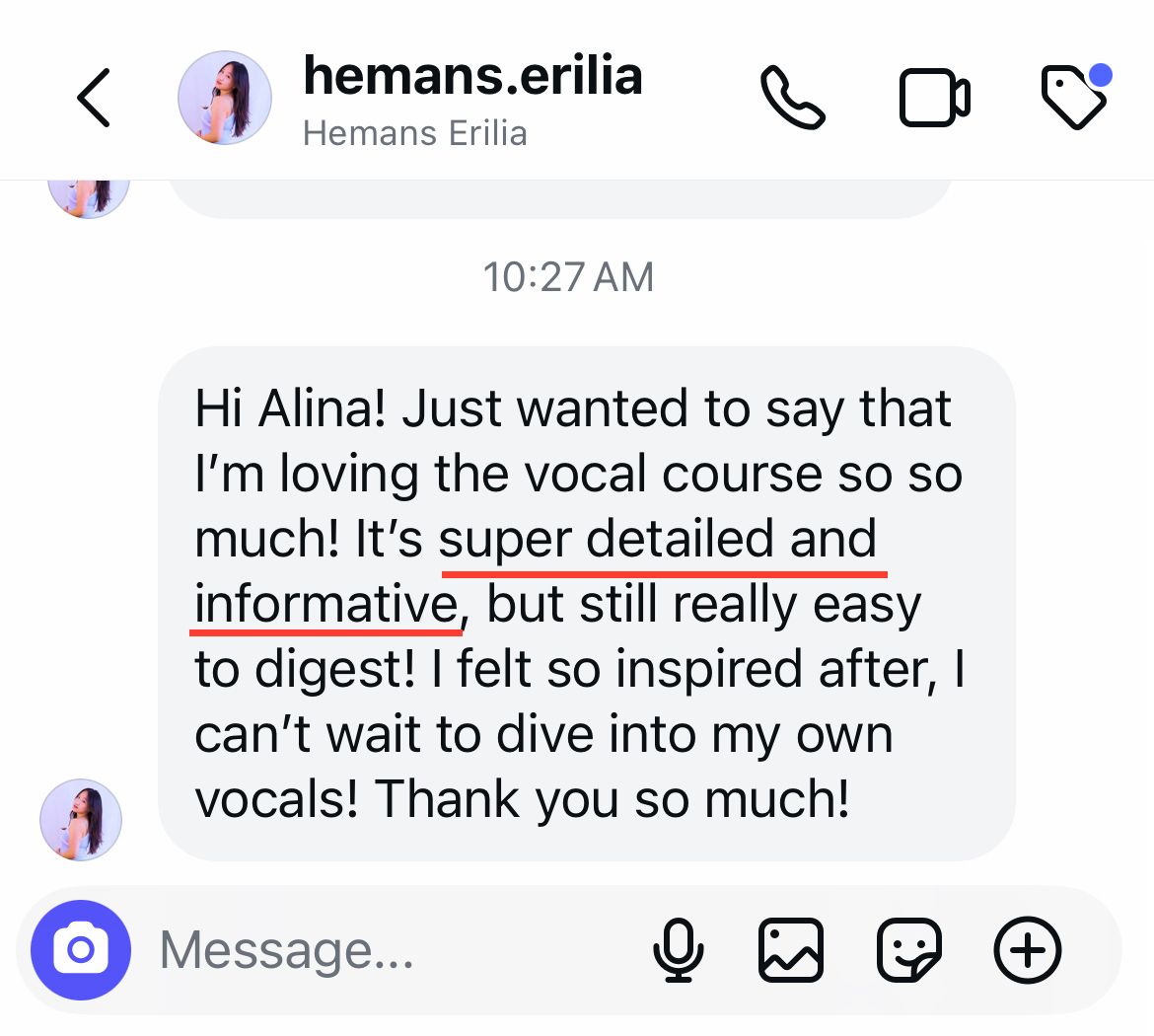
Task: Open the profile picture in the header
Action: click(x=225, y=98)
